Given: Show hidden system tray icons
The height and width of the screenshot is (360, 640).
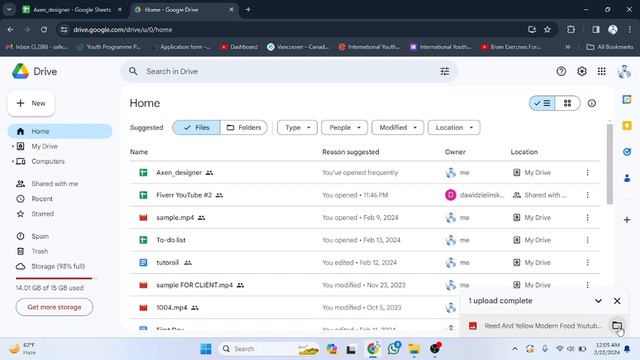Looking at the screenshot, I should point(515,349).
